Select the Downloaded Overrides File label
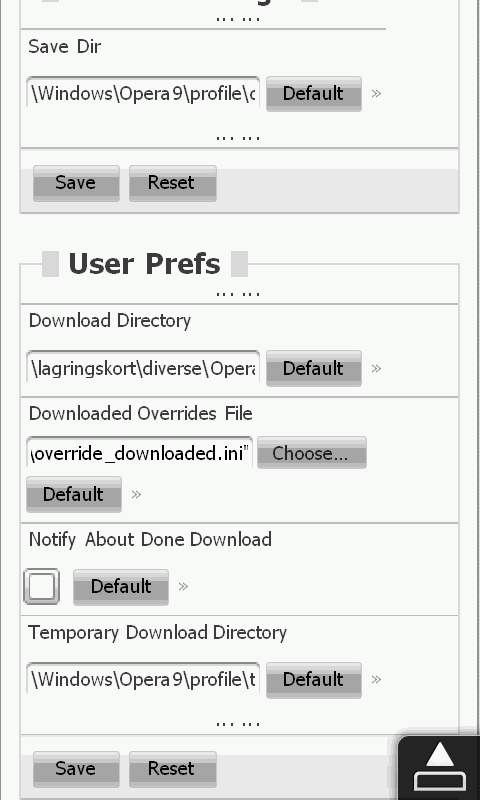Screen dimensions: 480x800 pos(140,413)
